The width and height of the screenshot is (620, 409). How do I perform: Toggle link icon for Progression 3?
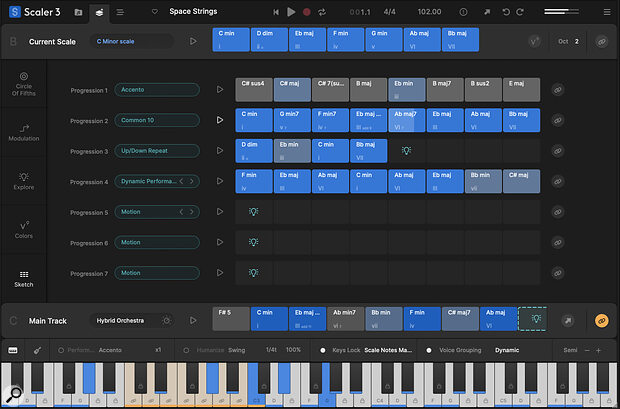[558, 151]
